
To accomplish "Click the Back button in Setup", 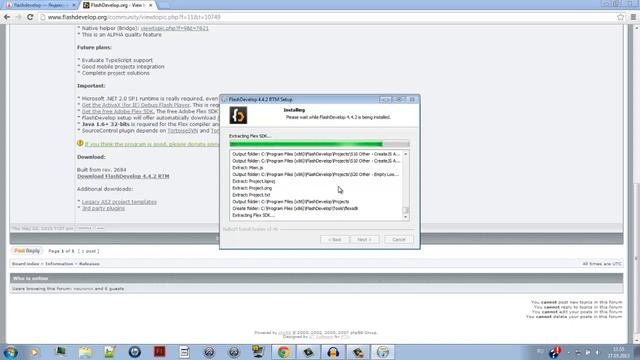I will 334,240.
